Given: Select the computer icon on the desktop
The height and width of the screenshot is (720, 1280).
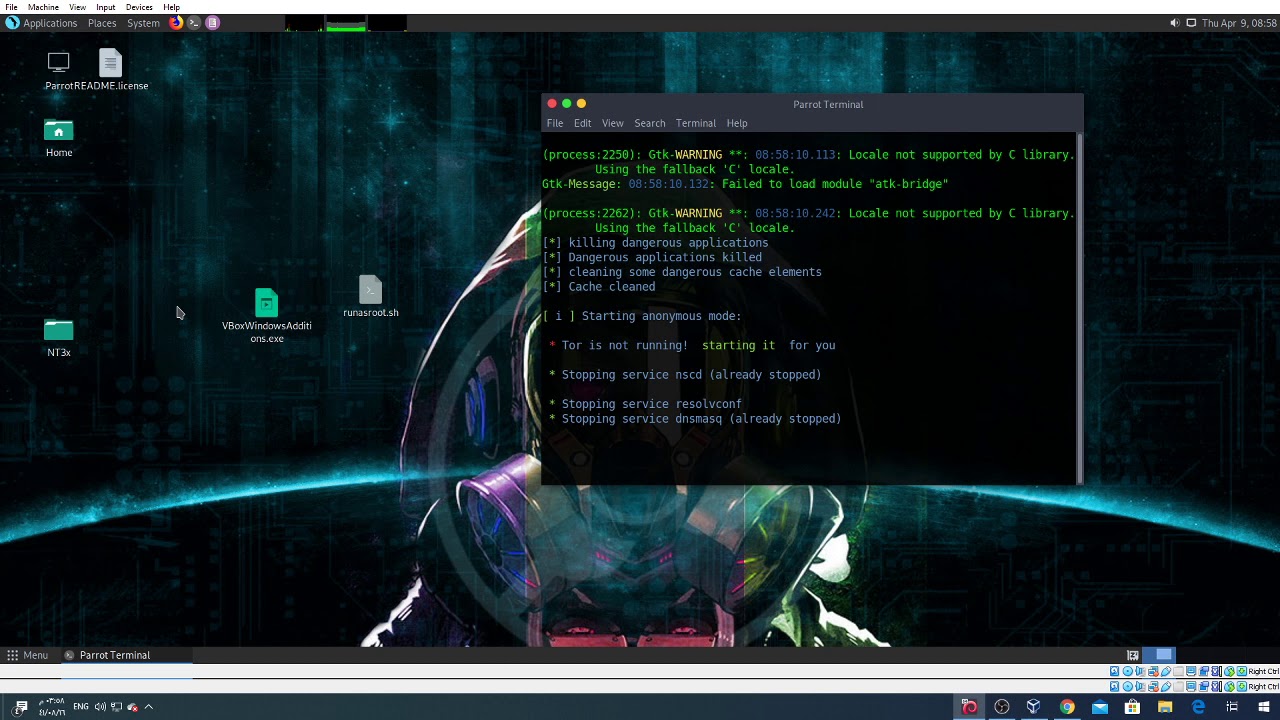Looking at the screenshot, I should click(x=59, y=62).
